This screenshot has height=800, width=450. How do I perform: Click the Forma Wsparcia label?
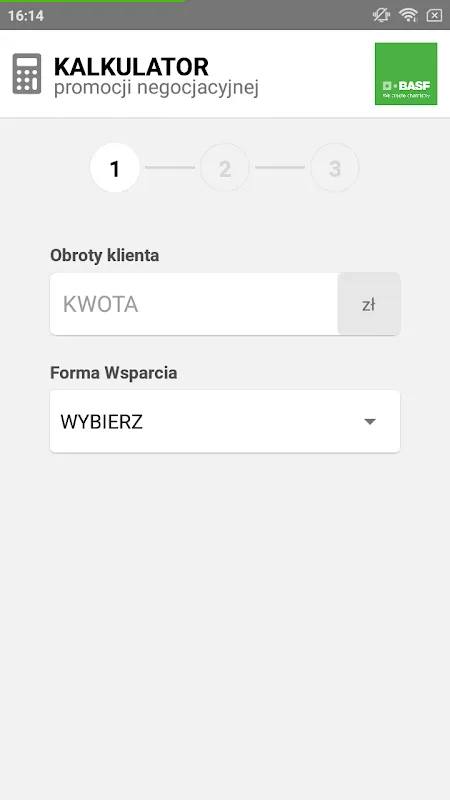click(114, 373)
